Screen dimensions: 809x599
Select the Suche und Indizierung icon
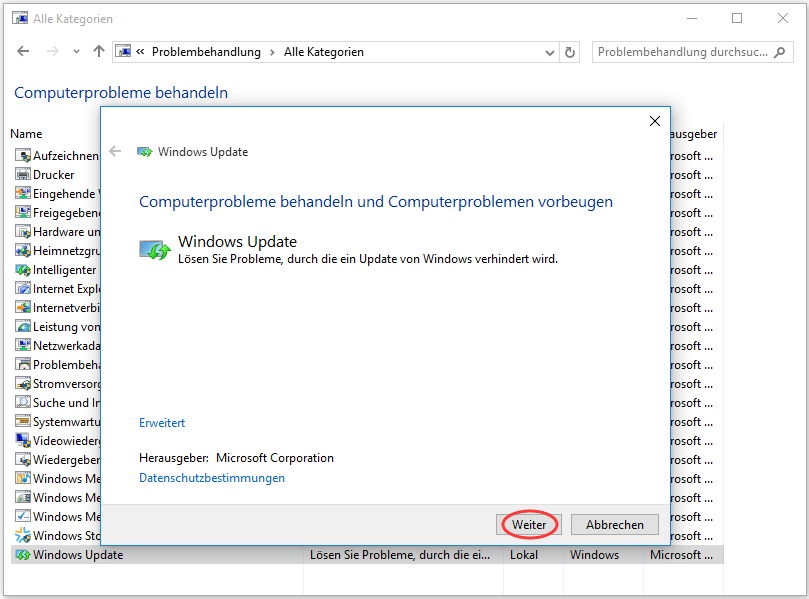pos(23,402)
